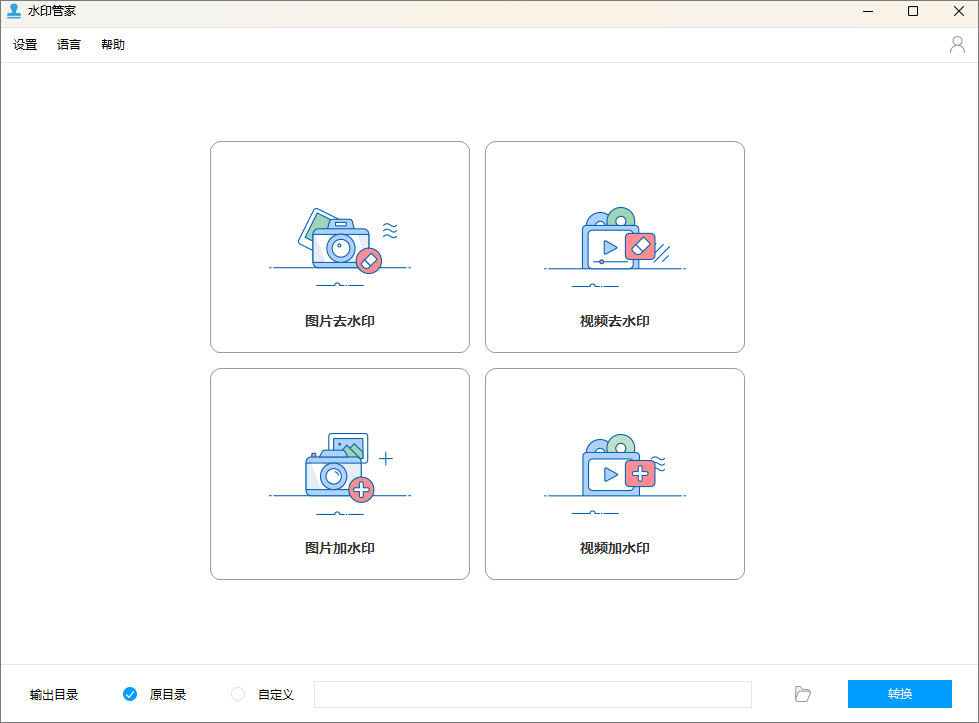Open the 图片去水印 tool

coord(339,247)
